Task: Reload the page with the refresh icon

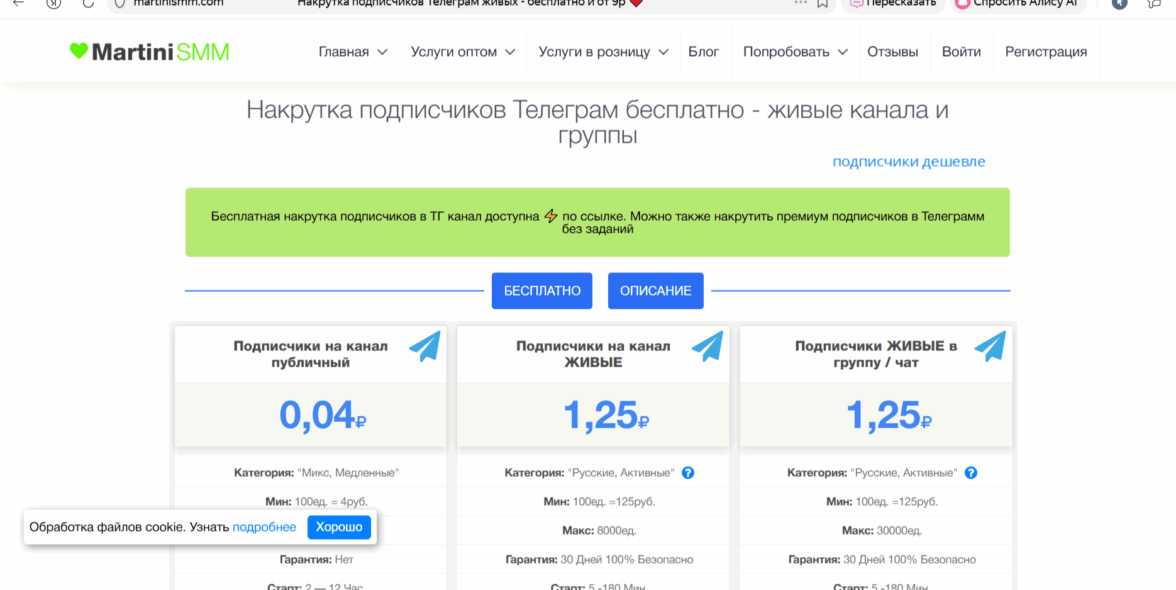Action: point(88,3)
